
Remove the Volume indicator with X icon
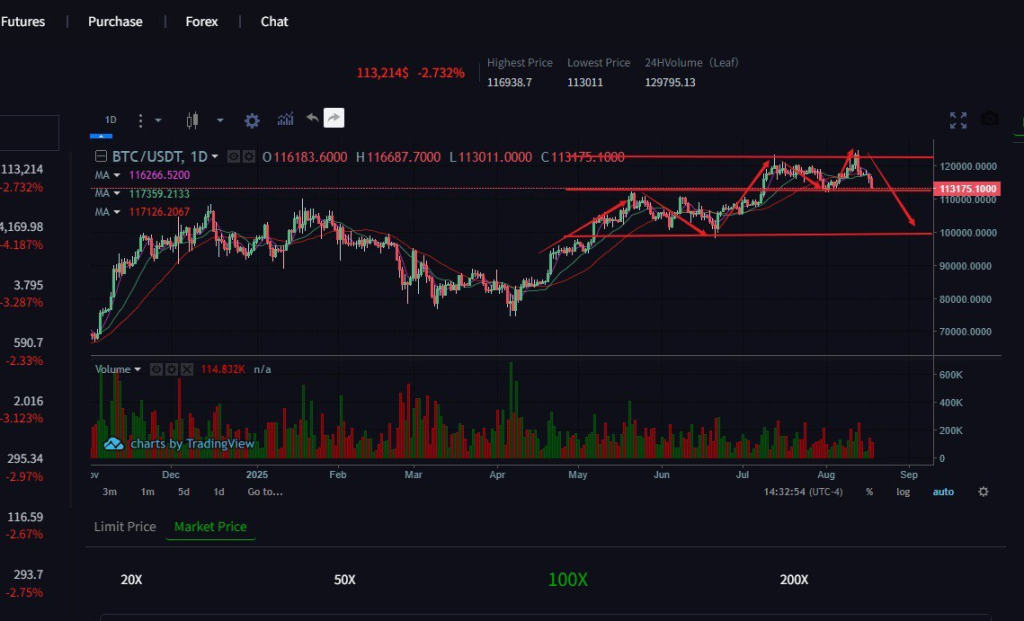[187, 369]
